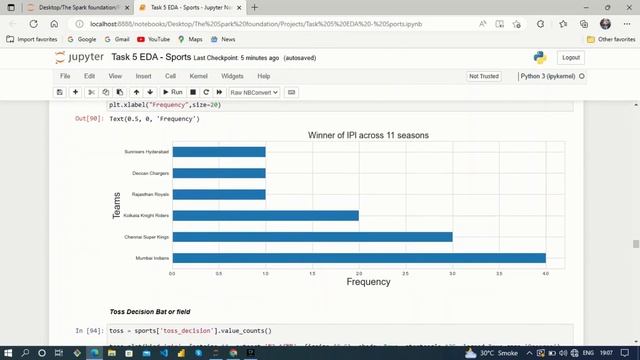Restart the kernel with the circular arrow icon
The image size is (640, 360).
pos(206,92)
